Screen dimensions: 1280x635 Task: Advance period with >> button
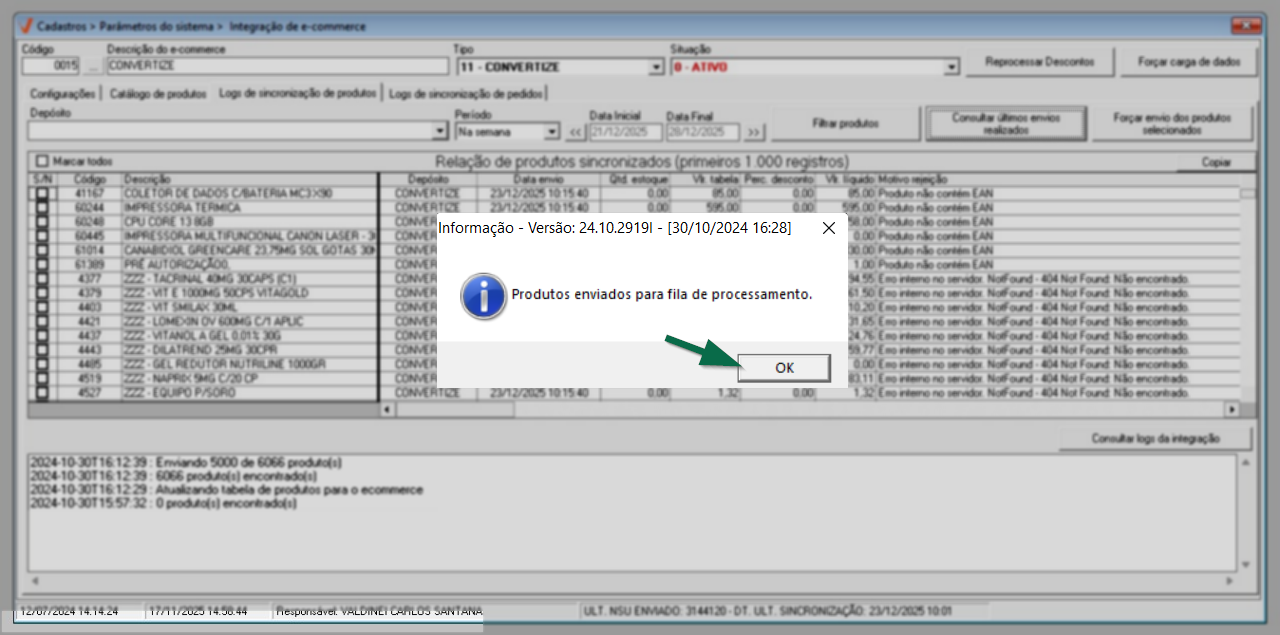(753, 132)
